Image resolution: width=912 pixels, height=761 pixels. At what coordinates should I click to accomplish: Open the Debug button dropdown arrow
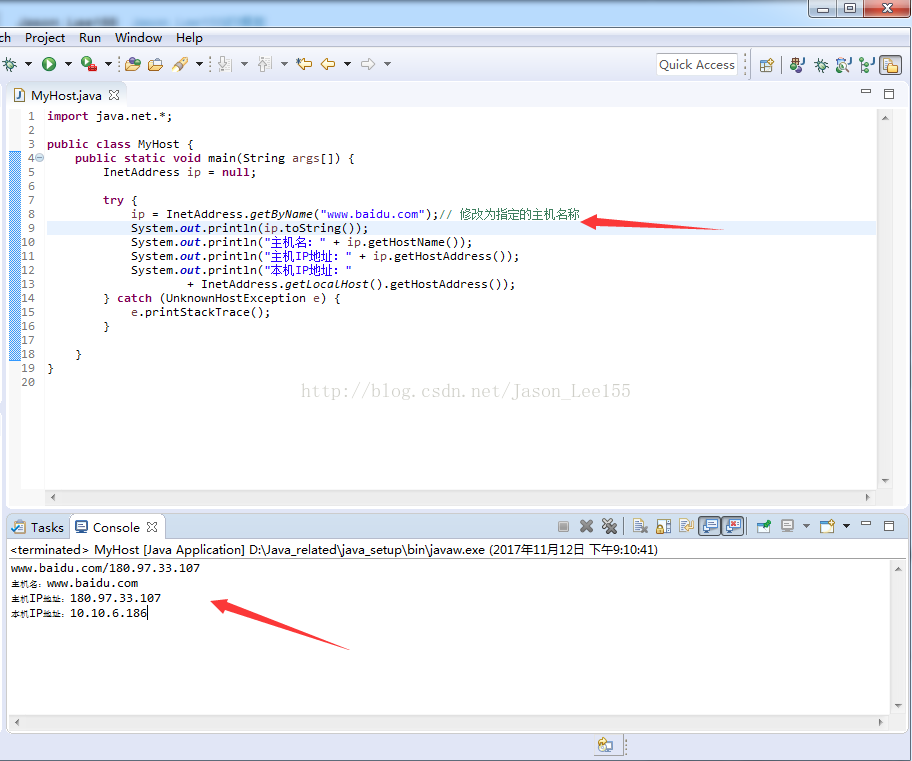coord(28,64)
